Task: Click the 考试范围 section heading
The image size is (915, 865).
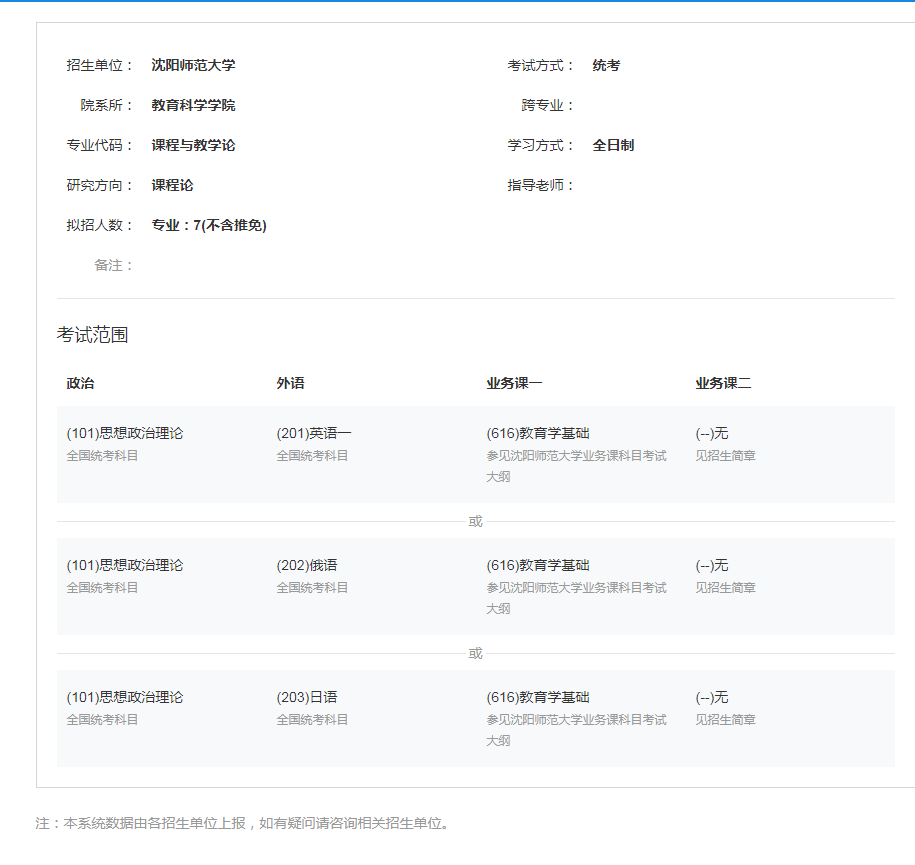Action: [x=92, y=335]
